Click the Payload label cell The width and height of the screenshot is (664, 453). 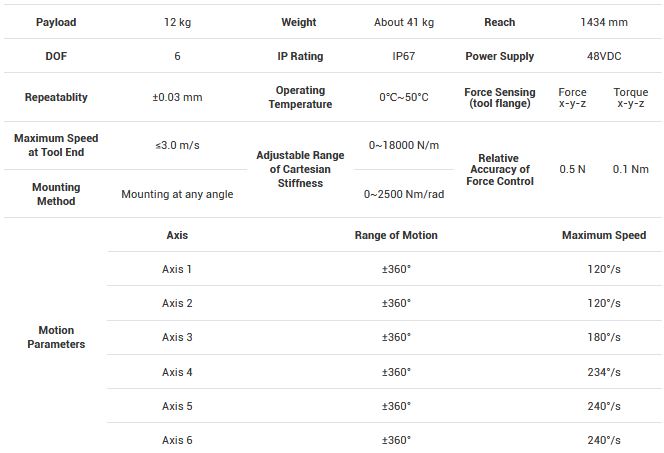[x=56, y=22]
